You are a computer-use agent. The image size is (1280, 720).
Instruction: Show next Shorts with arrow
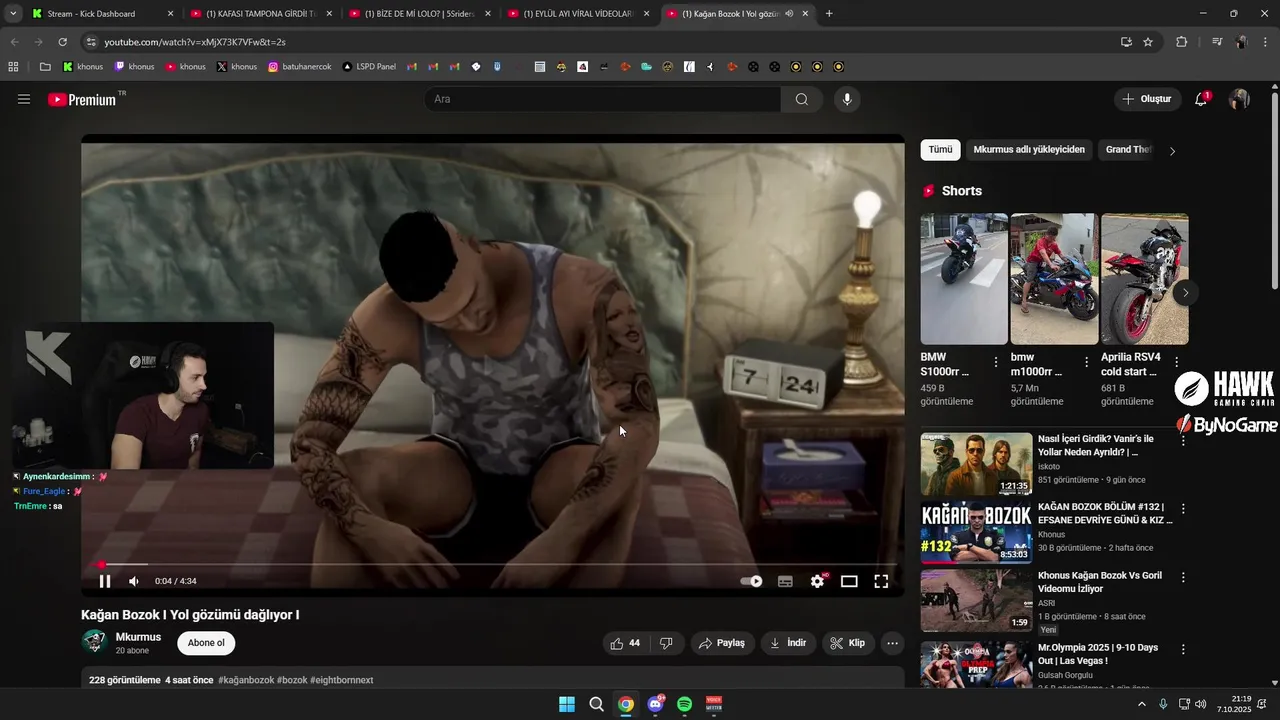tap(1185, 293)
